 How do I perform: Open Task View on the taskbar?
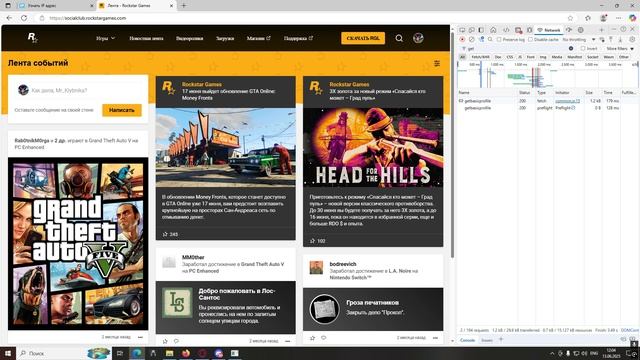120,353
